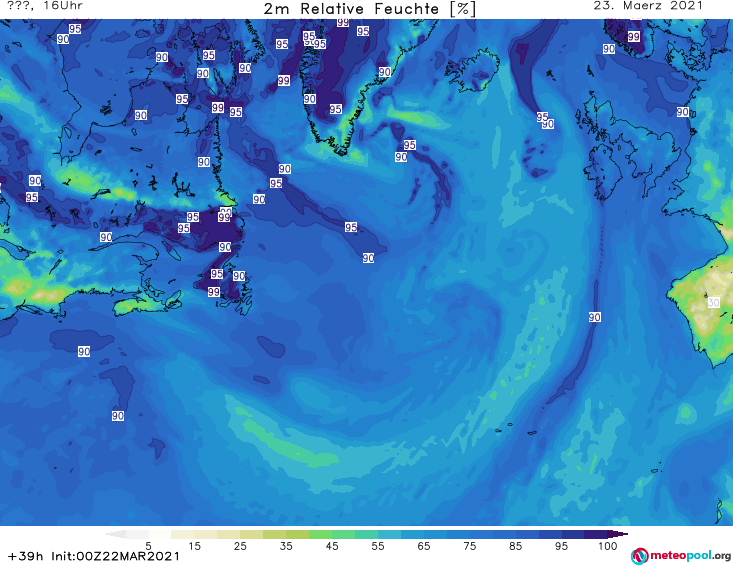Pick the green legend swatch between 35 and 45
The width and height of the screenshot is (733, 566).
point(320,534)
